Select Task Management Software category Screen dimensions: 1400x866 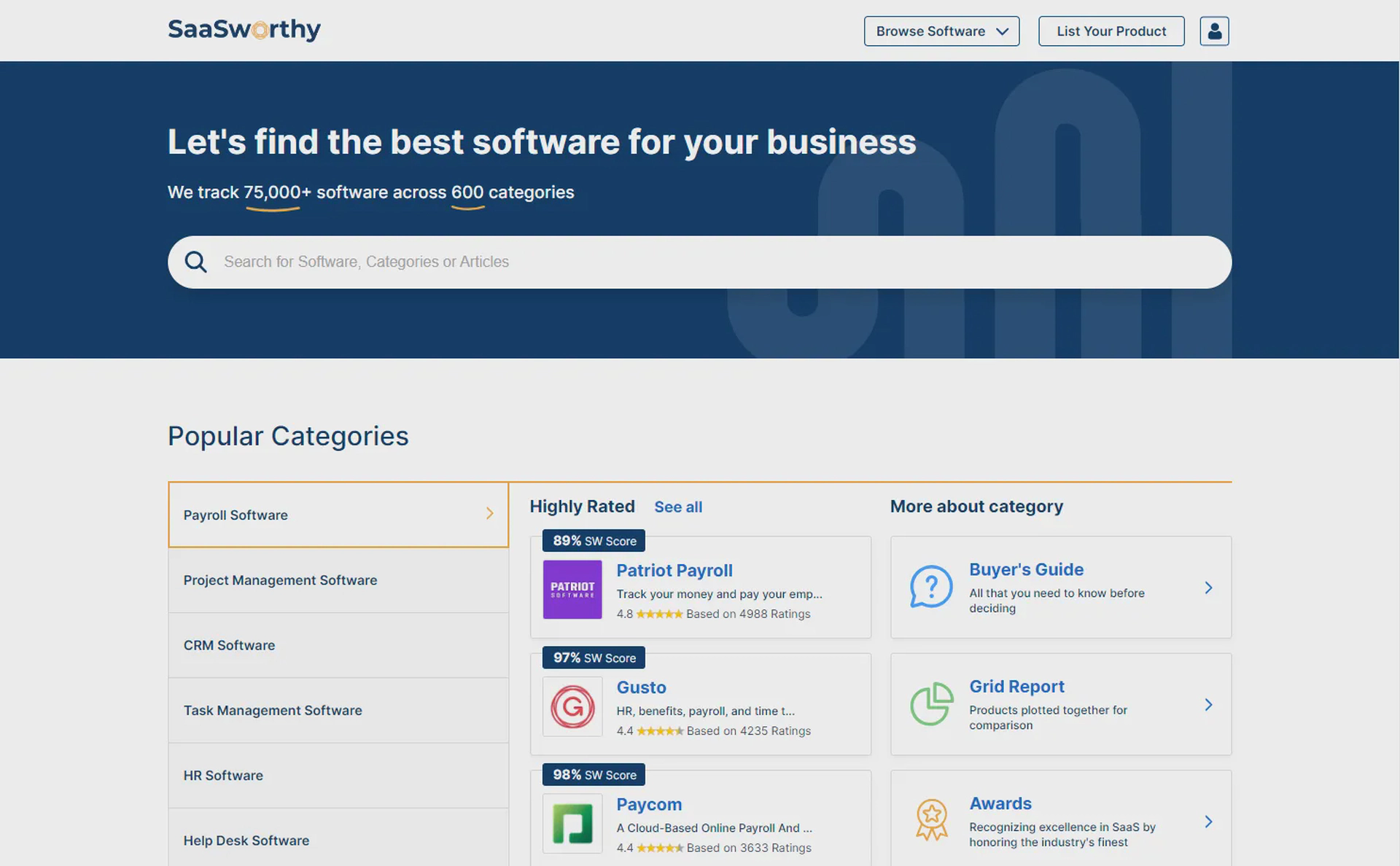[338, 710]
